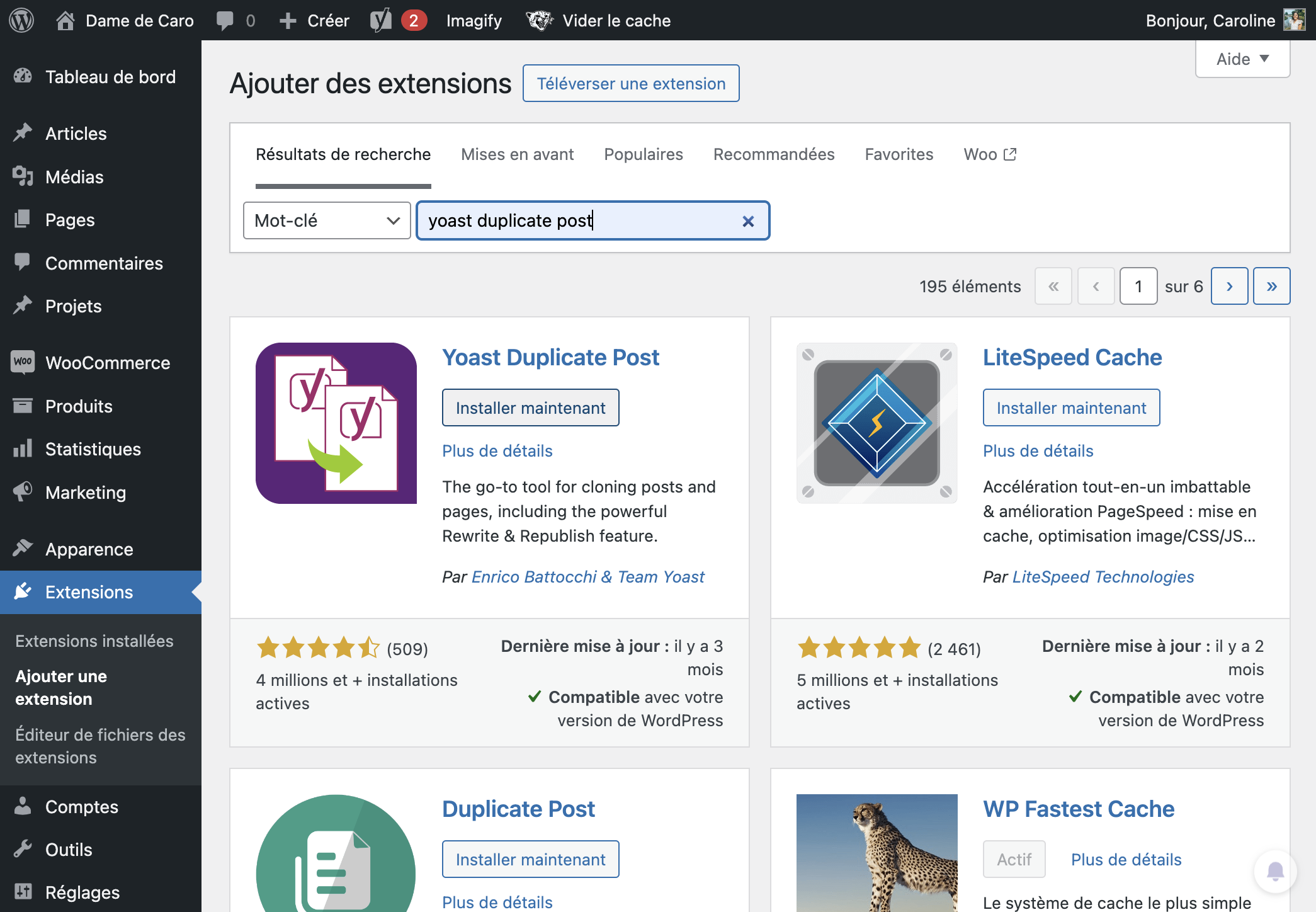Click the Duplicate Post green icon

point(336,853)
